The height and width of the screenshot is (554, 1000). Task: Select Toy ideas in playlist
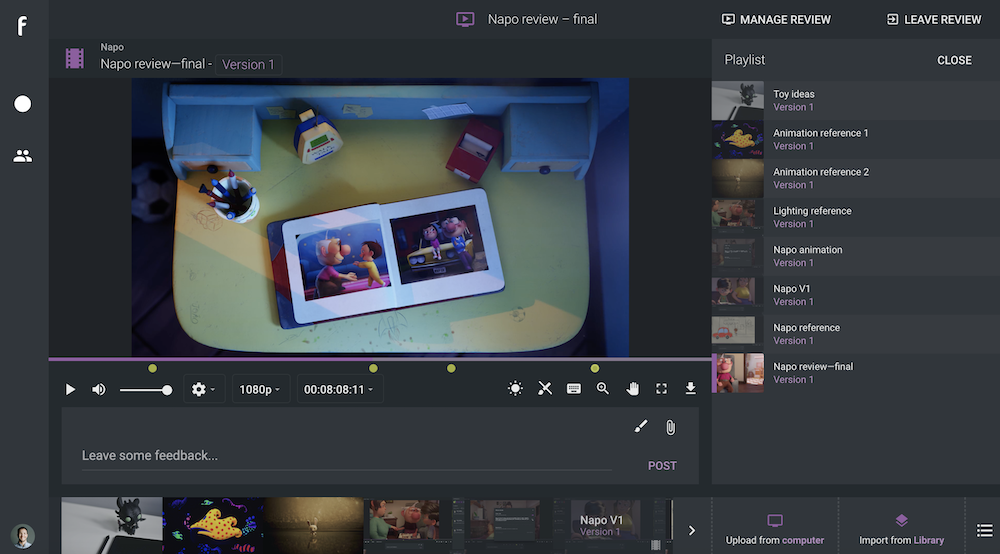[855, 100]
